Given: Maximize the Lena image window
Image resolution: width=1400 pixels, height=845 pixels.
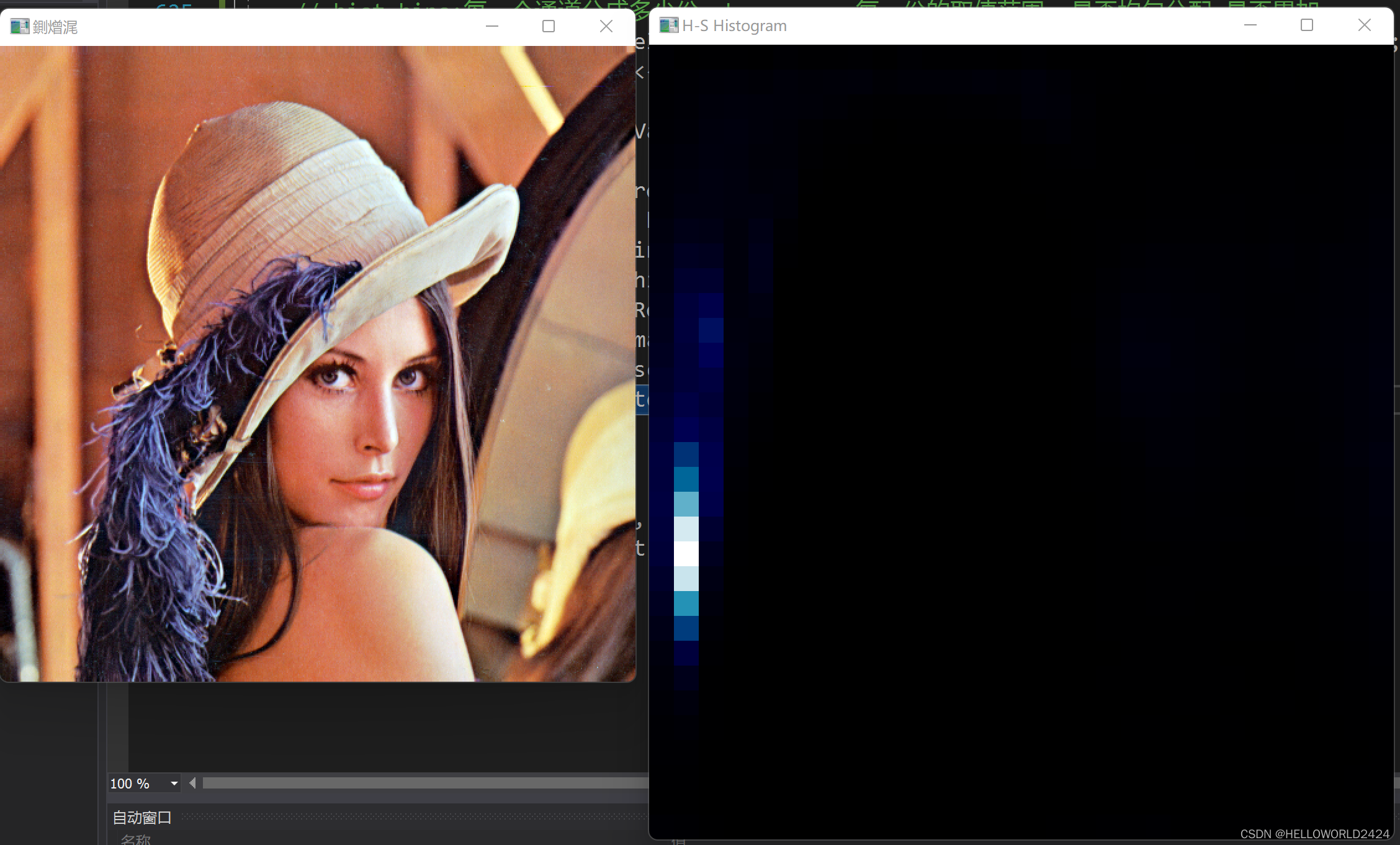Looking at the screenshot, I should (549, 27).
